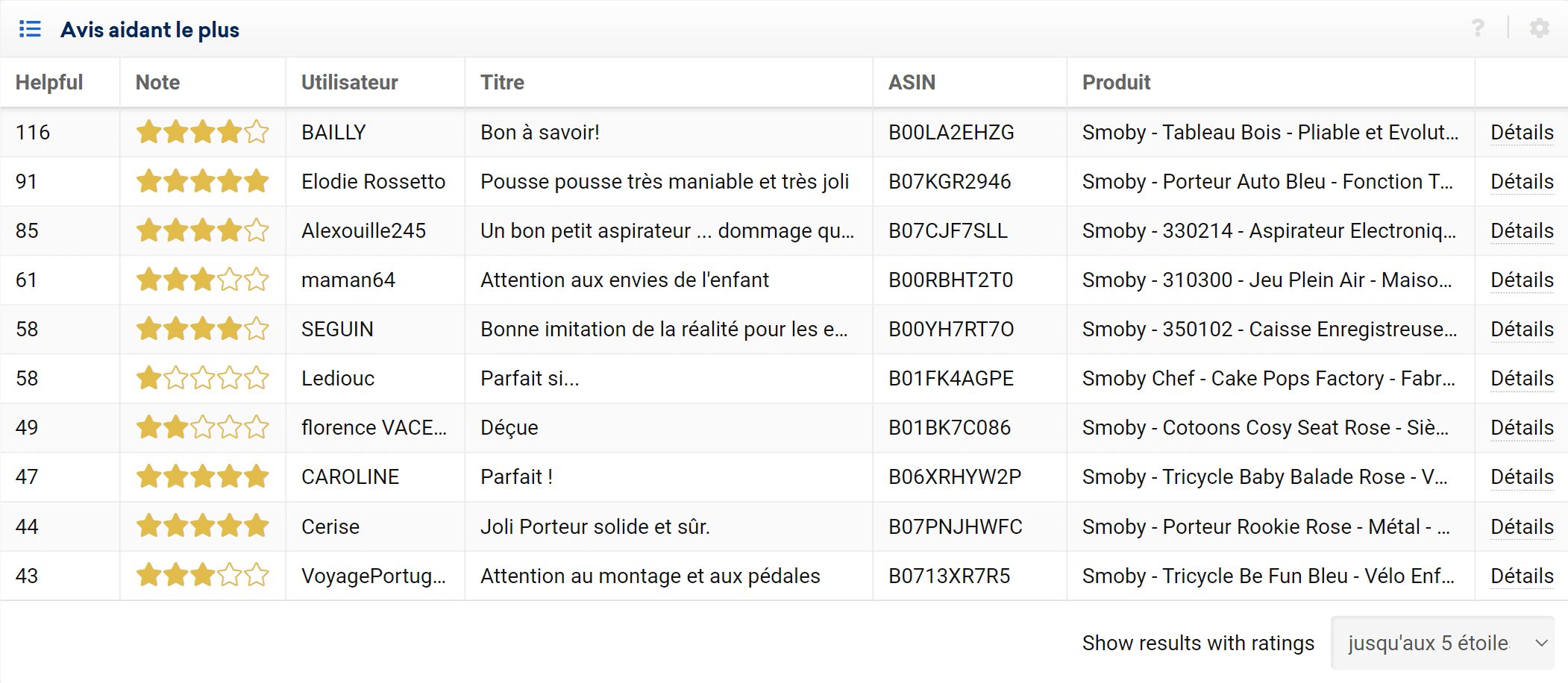Screen dimensions: 1568x683
Task: Click the ASIN column header
Action: click(x=912, y=82)
